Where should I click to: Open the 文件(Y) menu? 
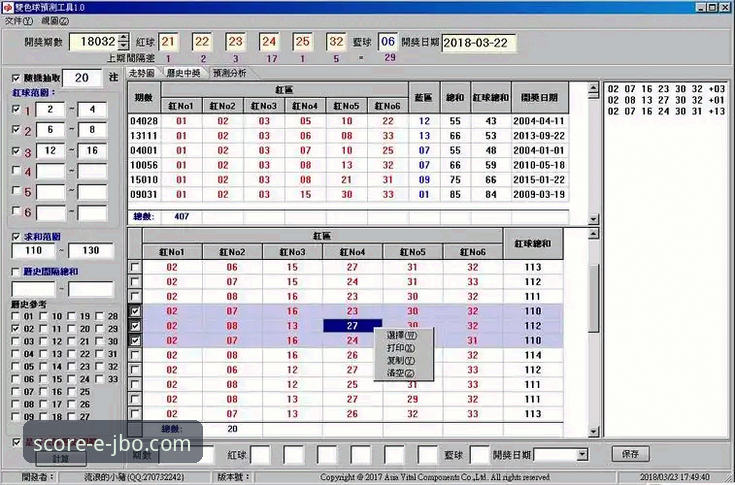[18, 21]
